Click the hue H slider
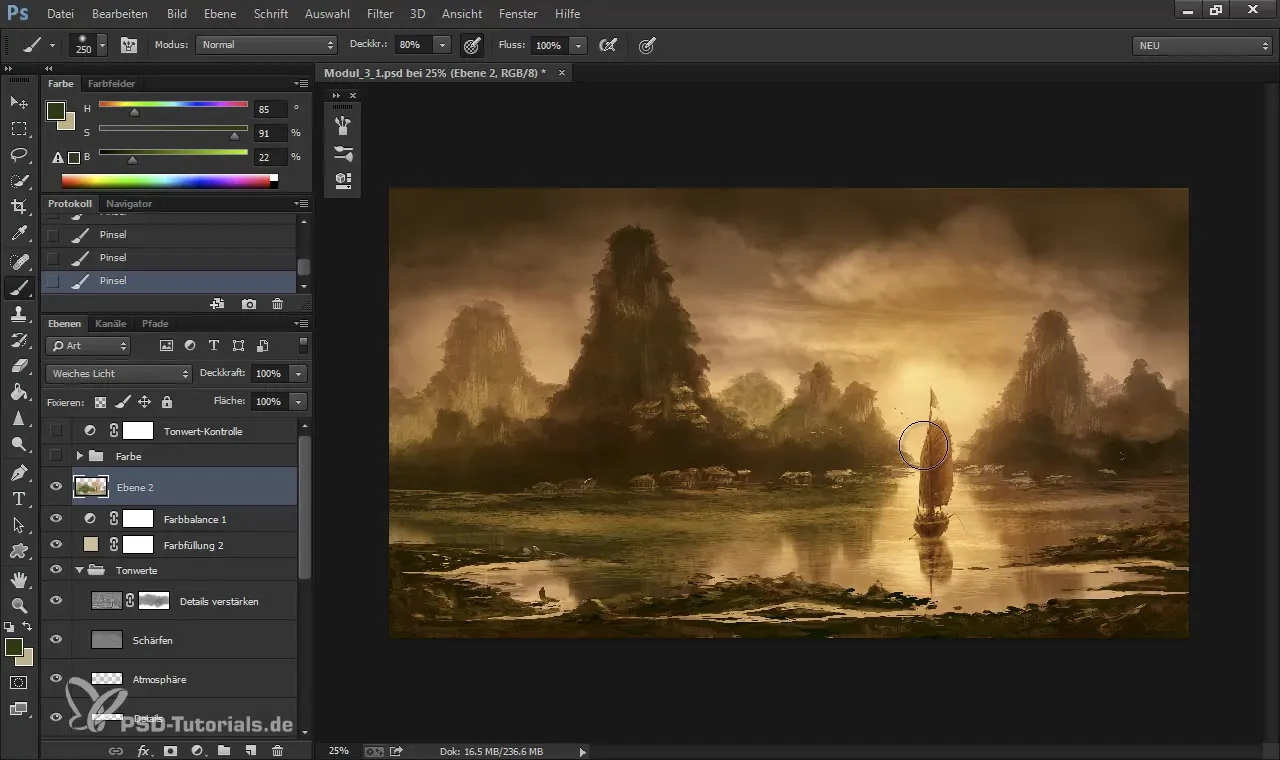Screen dimensions: 1280x760 (x=173, y=106)
